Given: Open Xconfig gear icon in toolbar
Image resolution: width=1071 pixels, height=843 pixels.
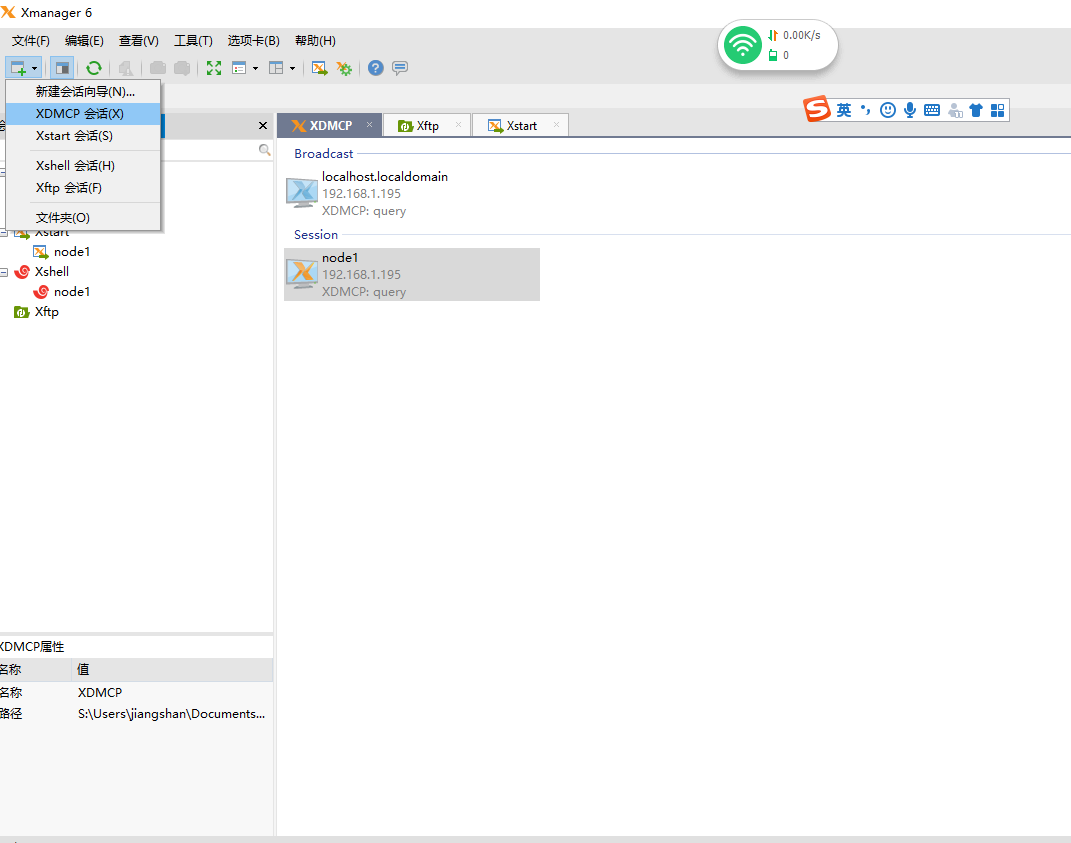Looking at the screenshot, I should pyautogui.click(x=344, y=68).
